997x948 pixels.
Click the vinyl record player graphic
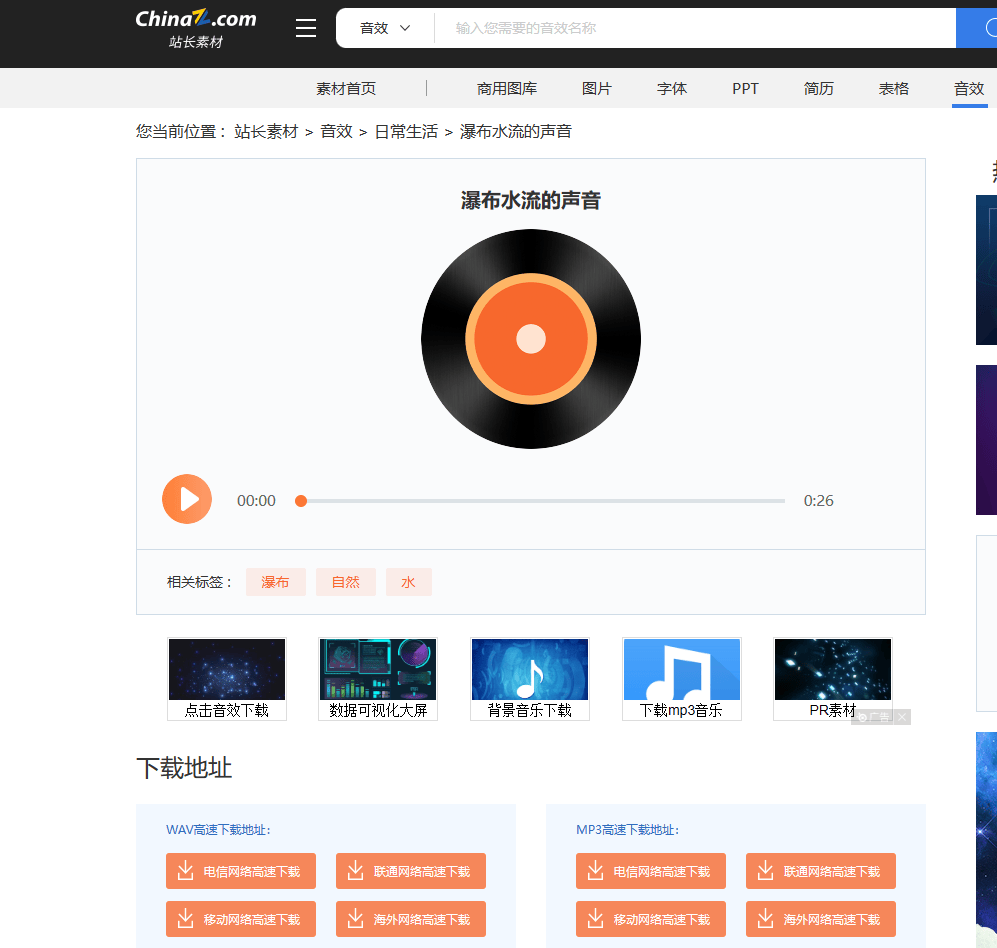530,339
